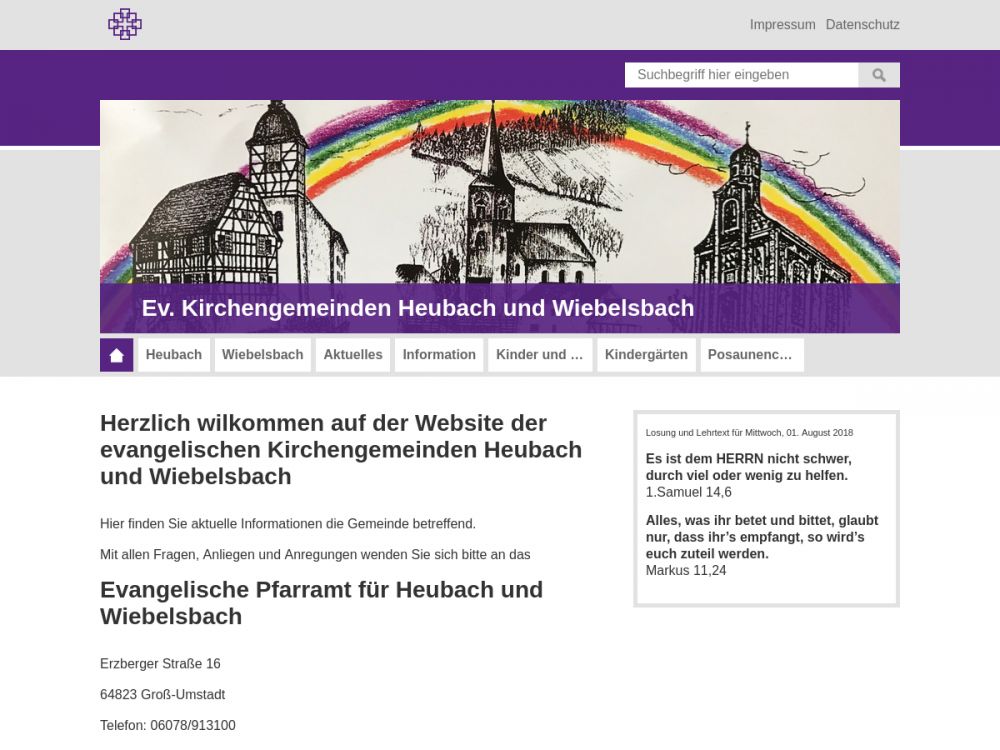
Task: Click the phone number 06078/913100
Action: tap(168, 725)
